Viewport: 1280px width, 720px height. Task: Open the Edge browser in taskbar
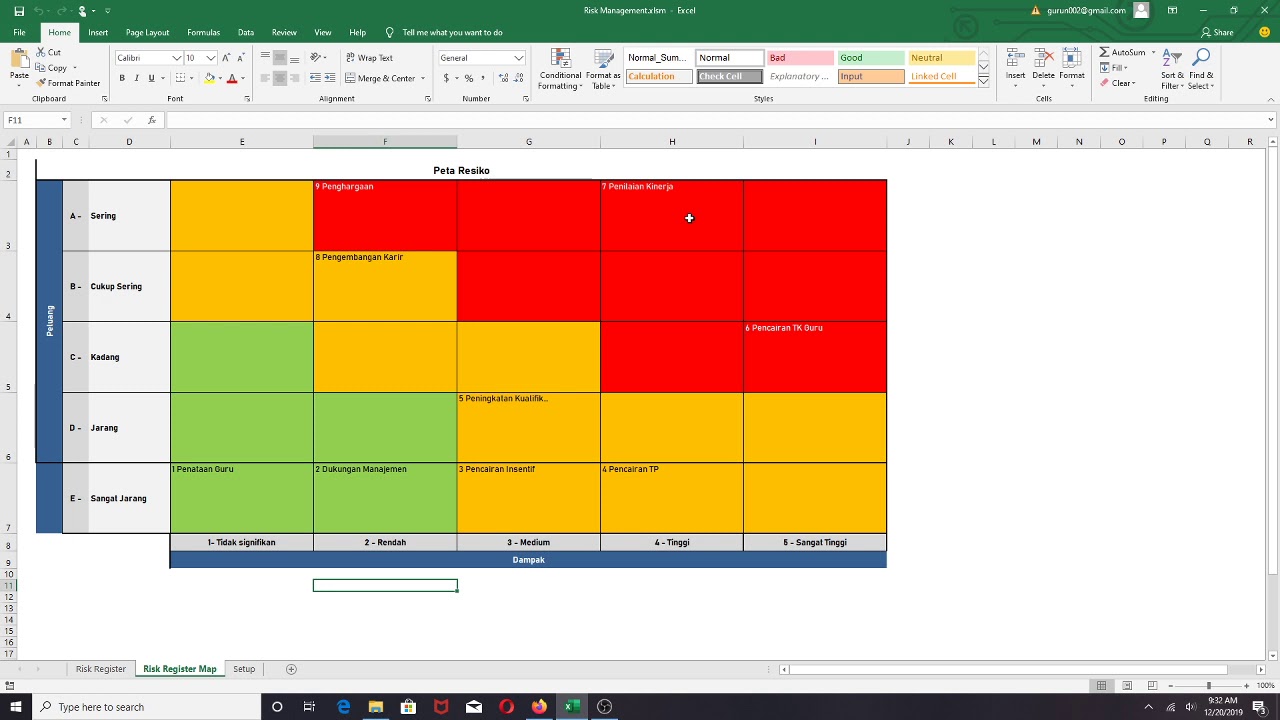coord(343,707)
